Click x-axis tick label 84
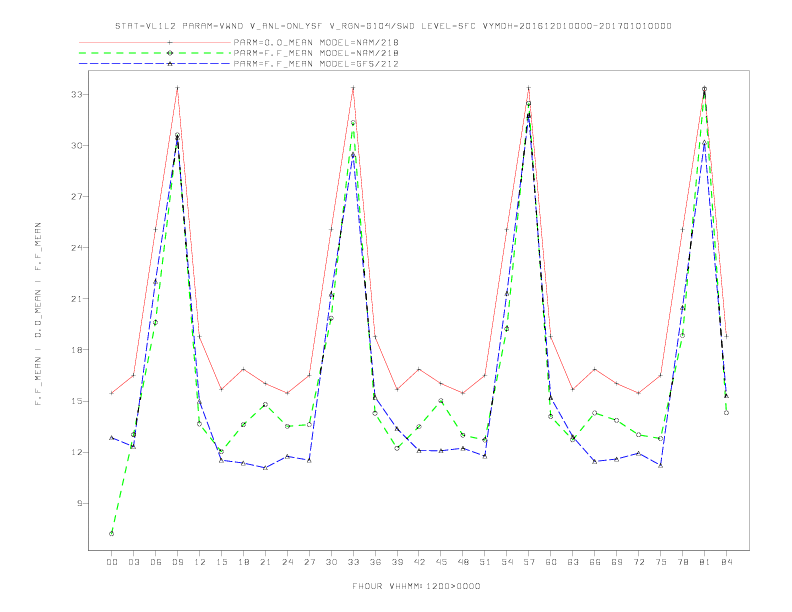The image size is (792, 612). (726, 562)
